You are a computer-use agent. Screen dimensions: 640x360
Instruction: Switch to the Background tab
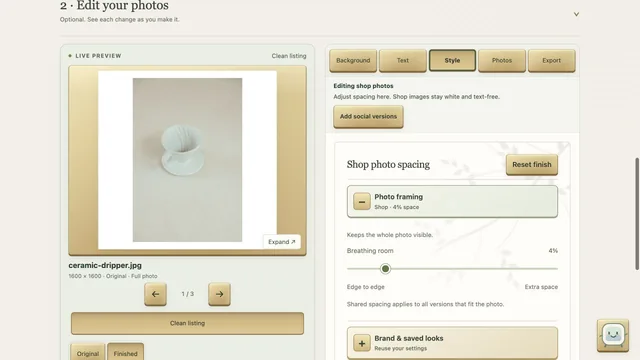(x=353, y=60)
